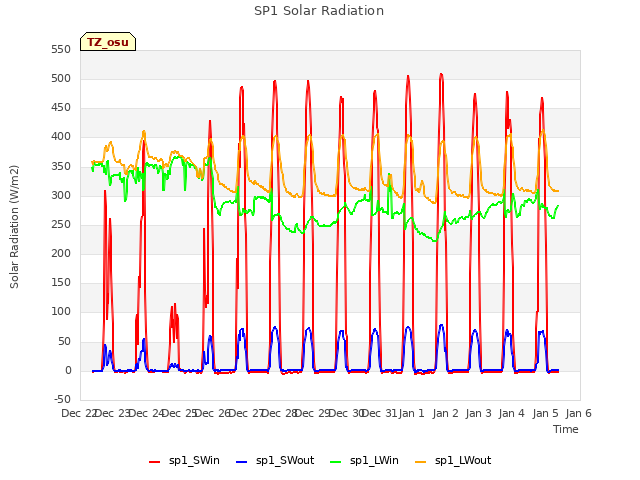Click the orange sp1_LWout legend swatch

(x=420, y=462)
